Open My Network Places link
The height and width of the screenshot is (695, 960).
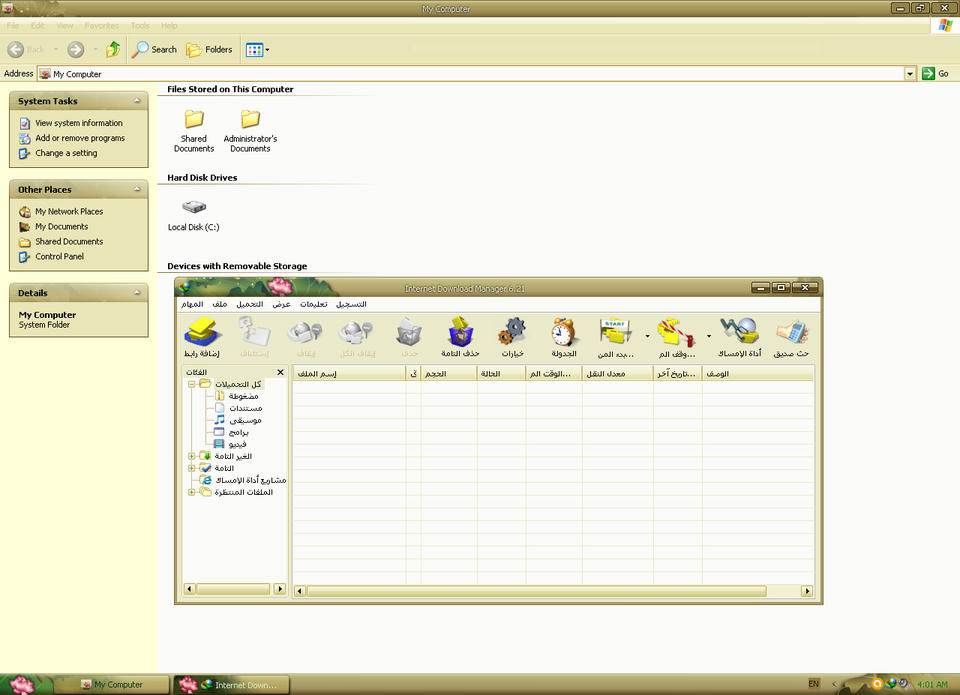[x=69, y=211]
